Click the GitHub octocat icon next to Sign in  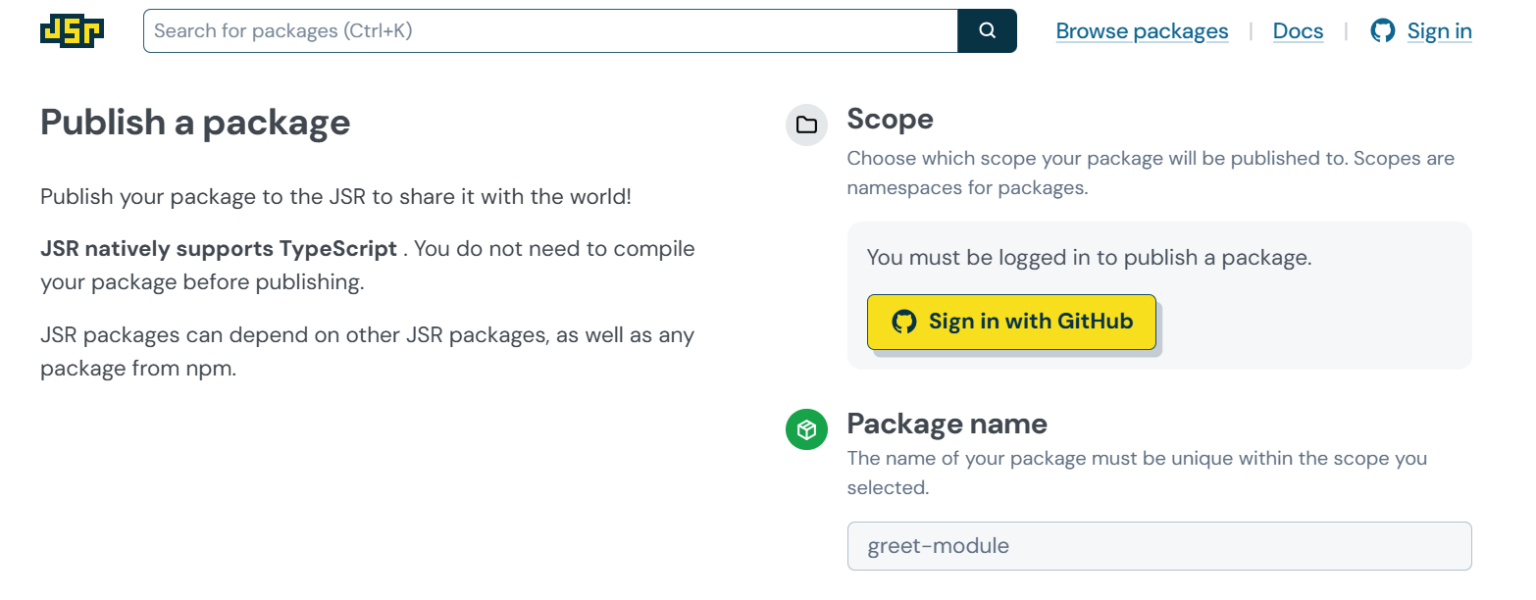click(x=1383, y=31)
